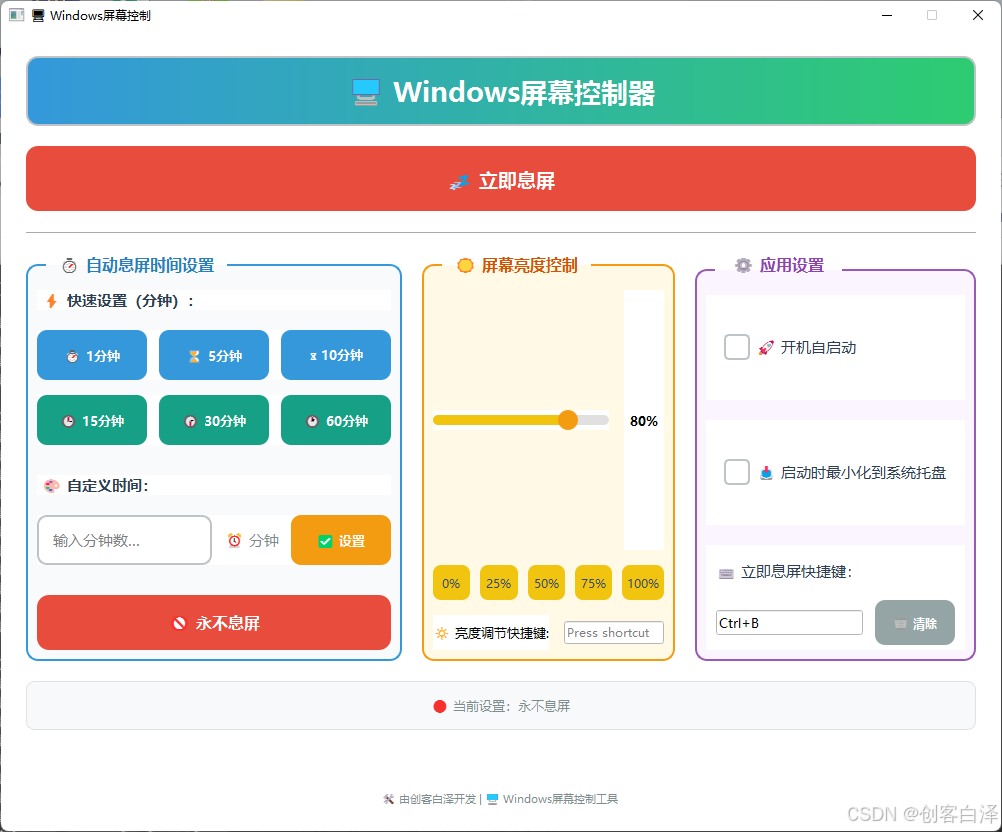1002x832 pixels.
Task: Click the lightning icon beside 快速设置
Action: click(x=52, y=300)
